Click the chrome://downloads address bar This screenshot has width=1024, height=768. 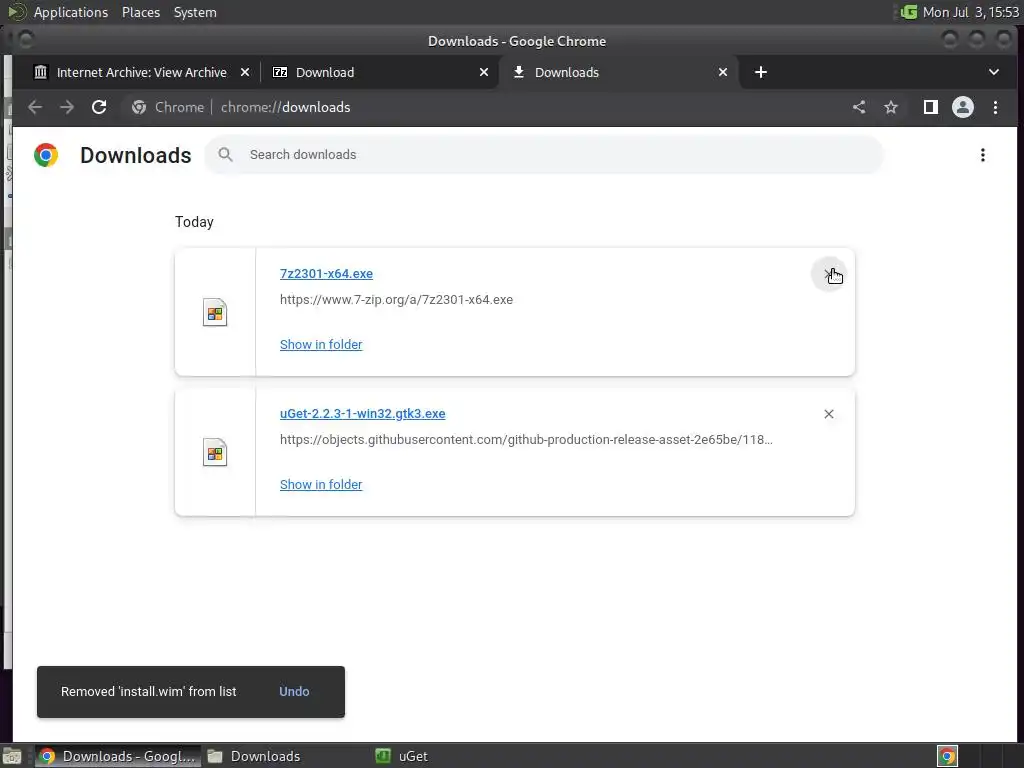[483, 107]
